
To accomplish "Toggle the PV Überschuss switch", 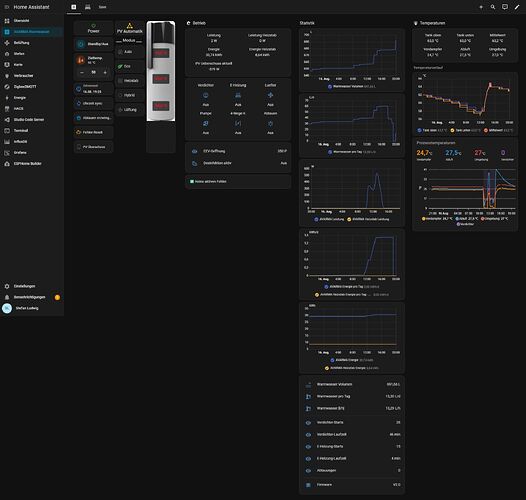I will pyautogui.click(x=94, y=147).
